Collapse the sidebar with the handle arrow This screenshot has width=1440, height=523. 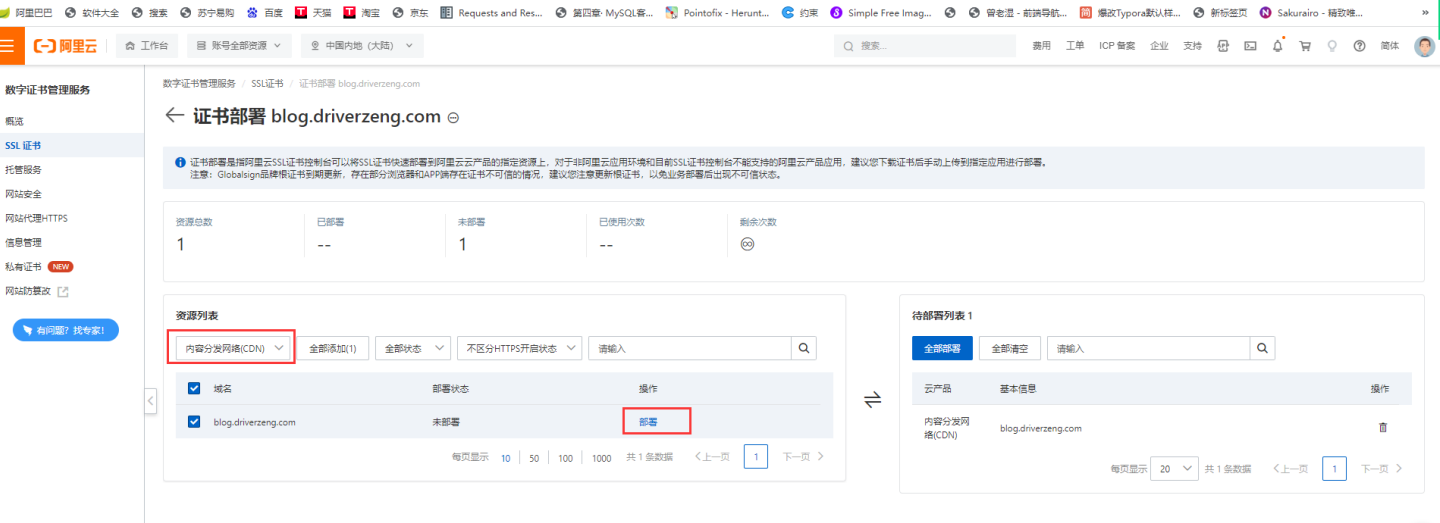[x=150, y=401]
